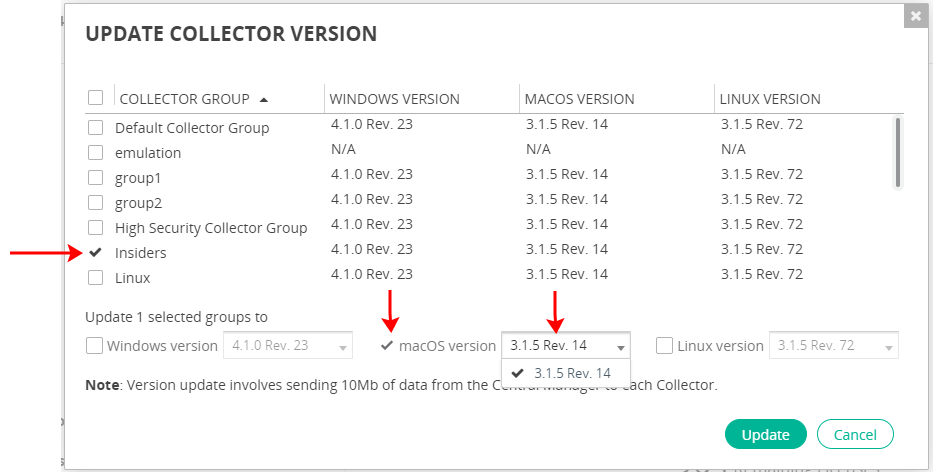The image size is (933, 472).
Task: Open the Windows version dropdown
Action: coord(287,346)
